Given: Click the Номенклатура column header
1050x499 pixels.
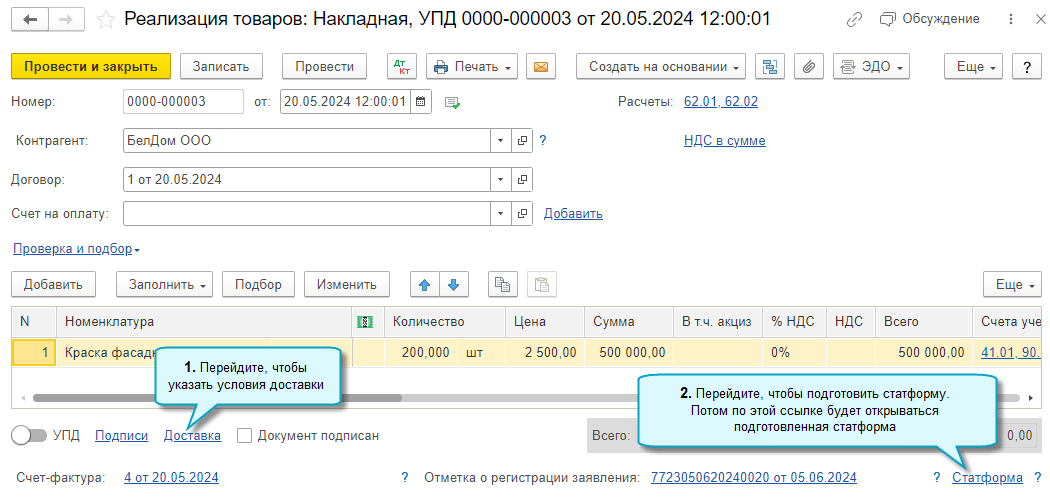Looking at the screenshot, I should click(204, 322).
